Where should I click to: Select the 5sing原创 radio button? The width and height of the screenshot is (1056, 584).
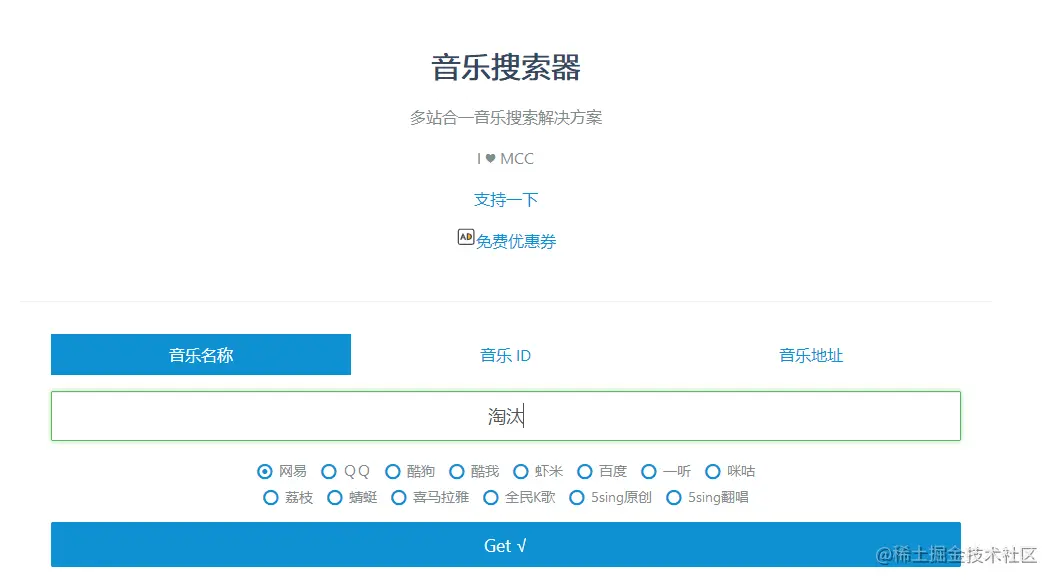pyautogui.click(x=577, y=497)
